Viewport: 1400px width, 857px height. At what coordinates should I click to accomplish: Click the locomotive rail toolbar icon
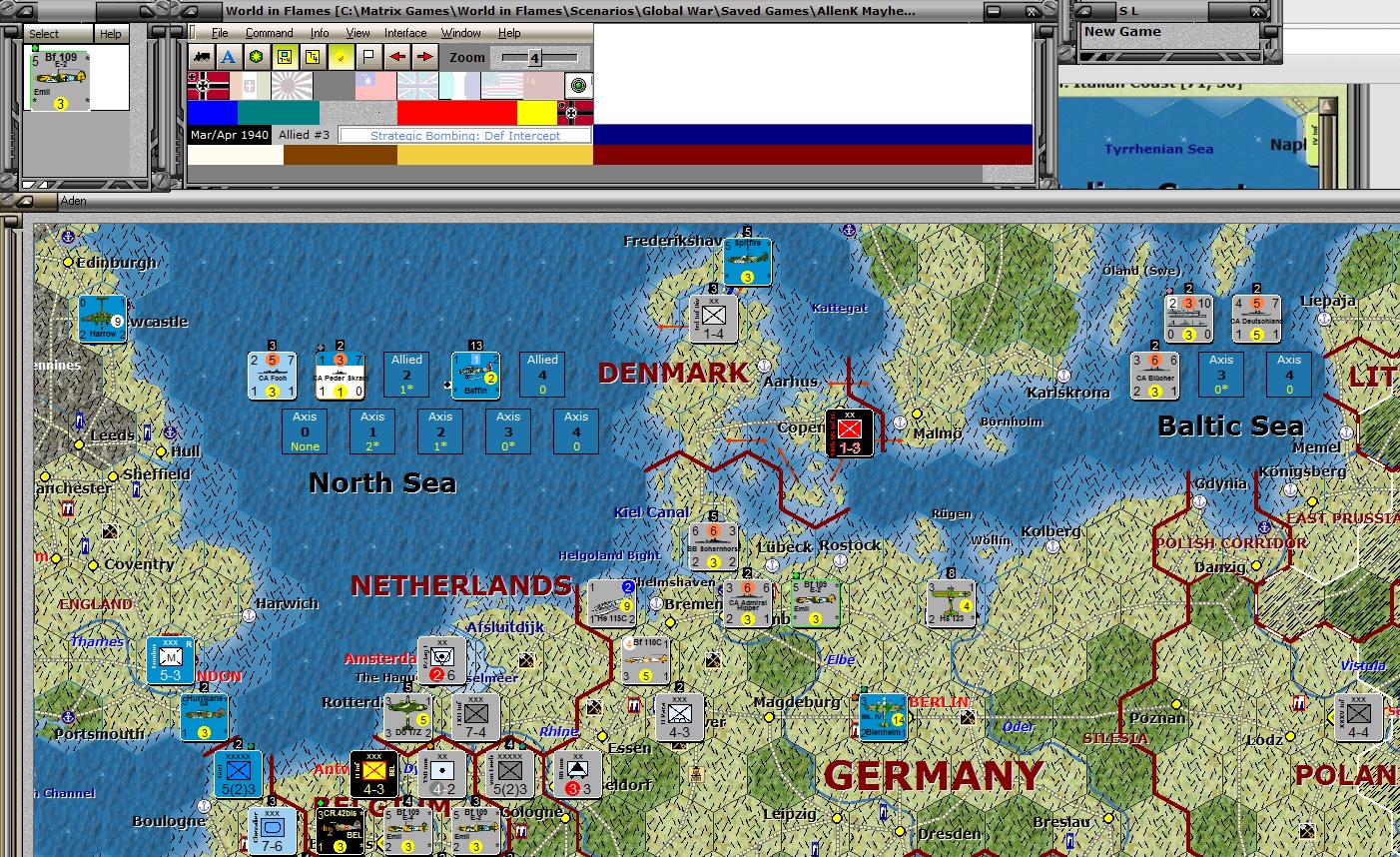click(x=202, y=57)
